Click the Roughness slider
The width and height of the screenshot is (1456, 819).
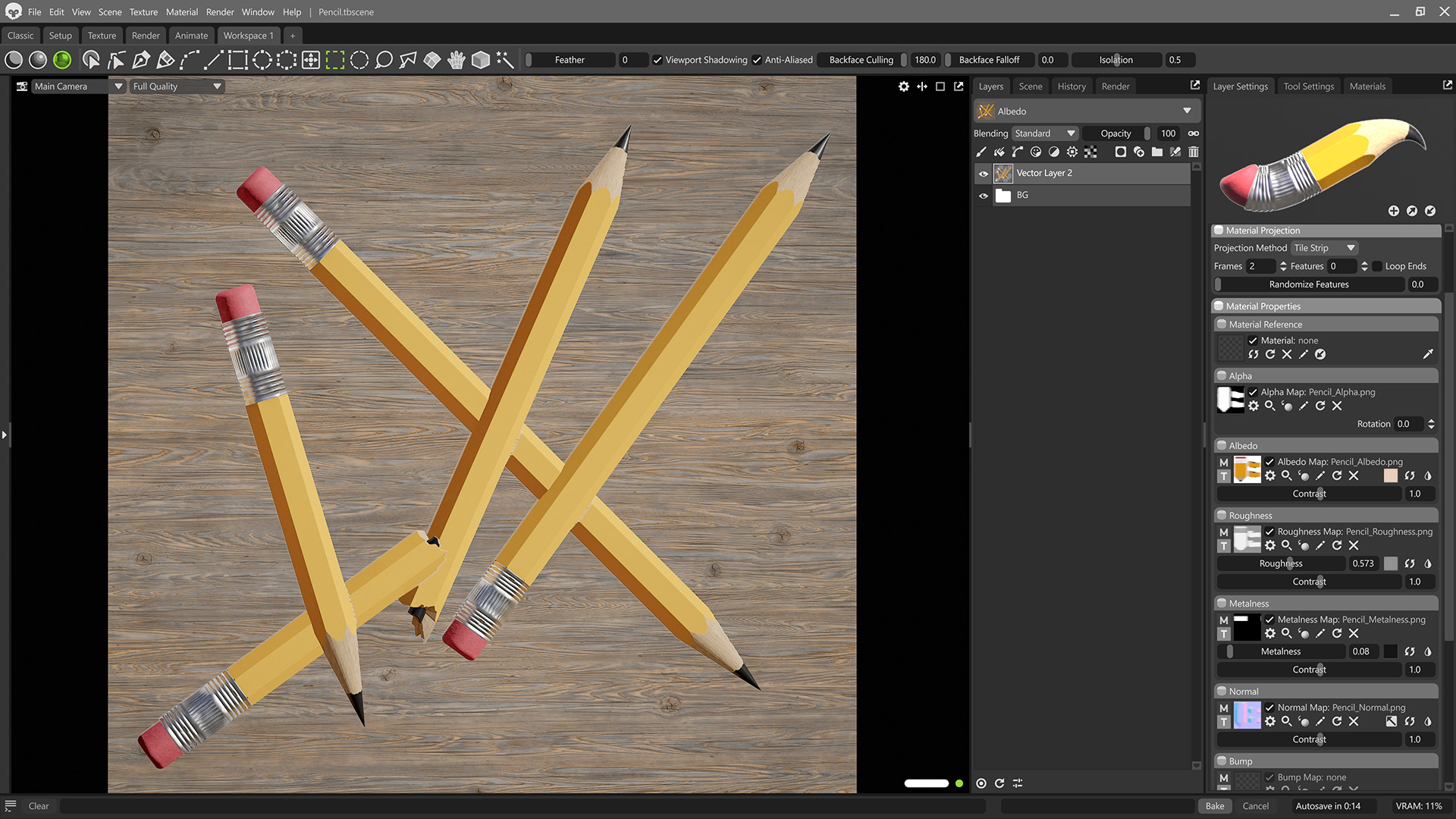click(x=1281, y=563)
